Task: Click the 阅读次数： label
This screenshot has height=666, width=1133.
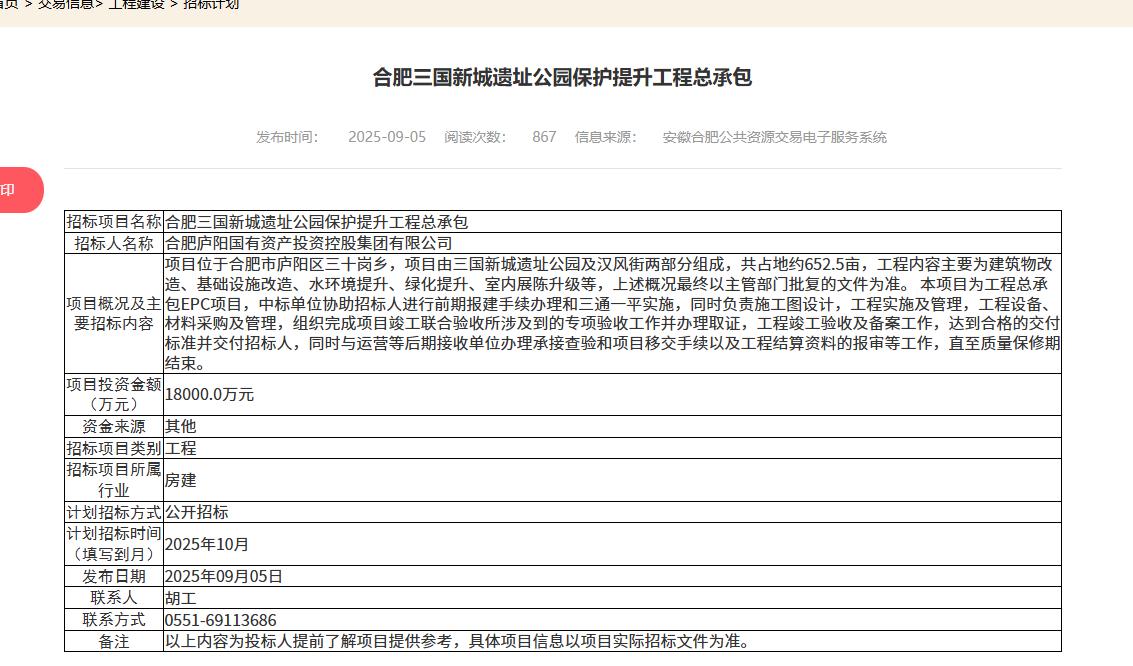Action: click(x=475, y=137)
